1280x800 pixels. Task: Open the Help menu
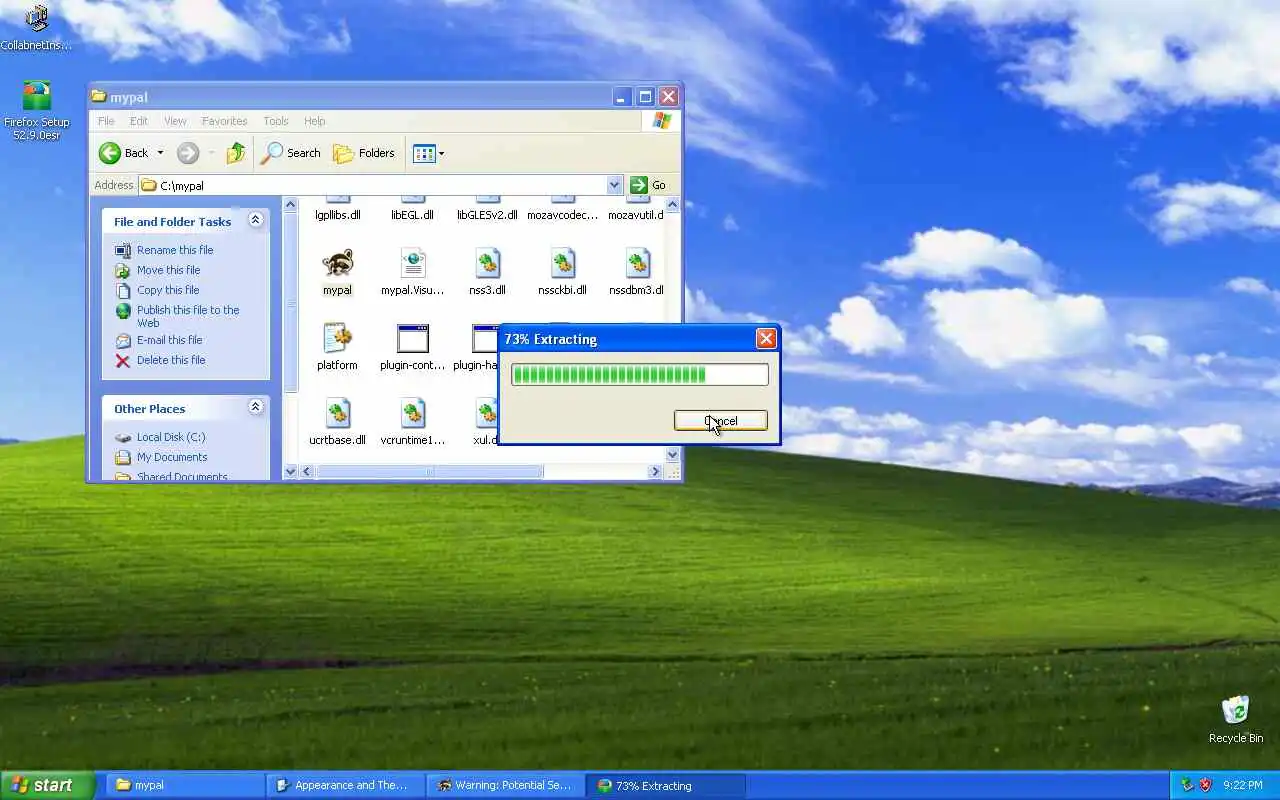(314, 121)
